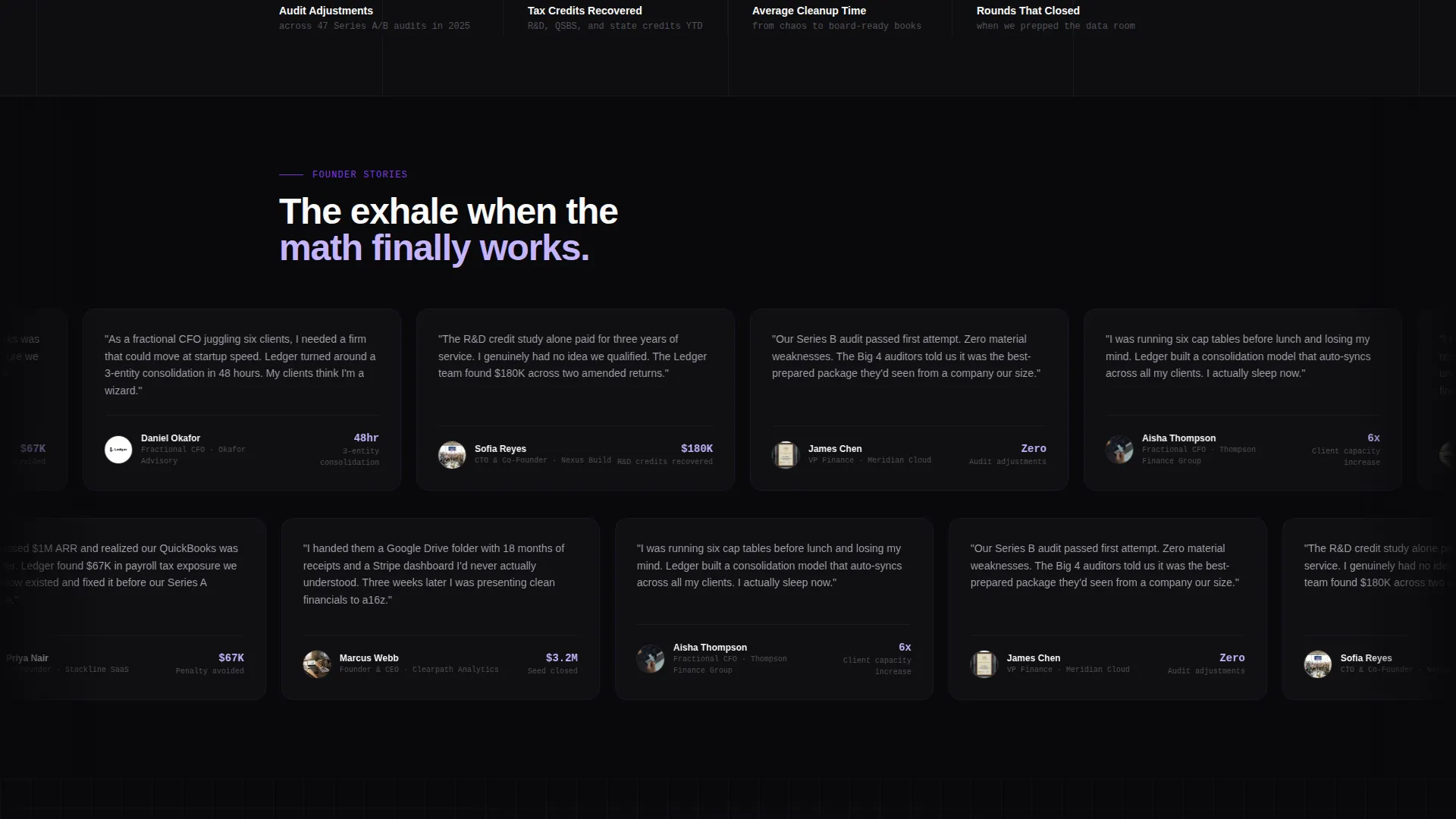The height and width of the screenshot is (819, 1456).
Task: Click Sofia Reyes's avatar in top row
Action: point(452,455)
